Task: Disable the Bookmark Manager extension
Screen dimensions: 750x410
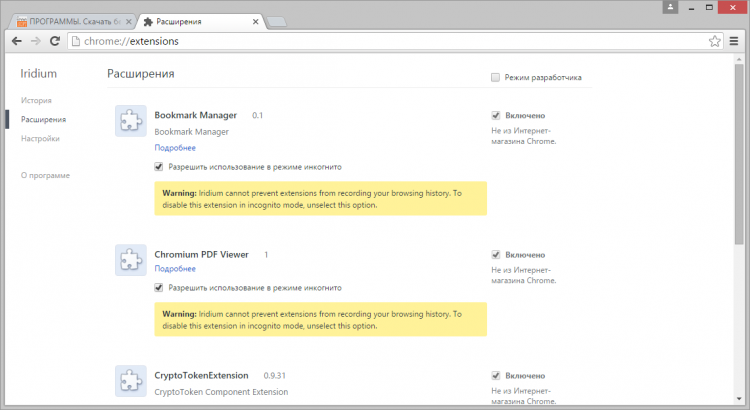Action: point(496,115)
